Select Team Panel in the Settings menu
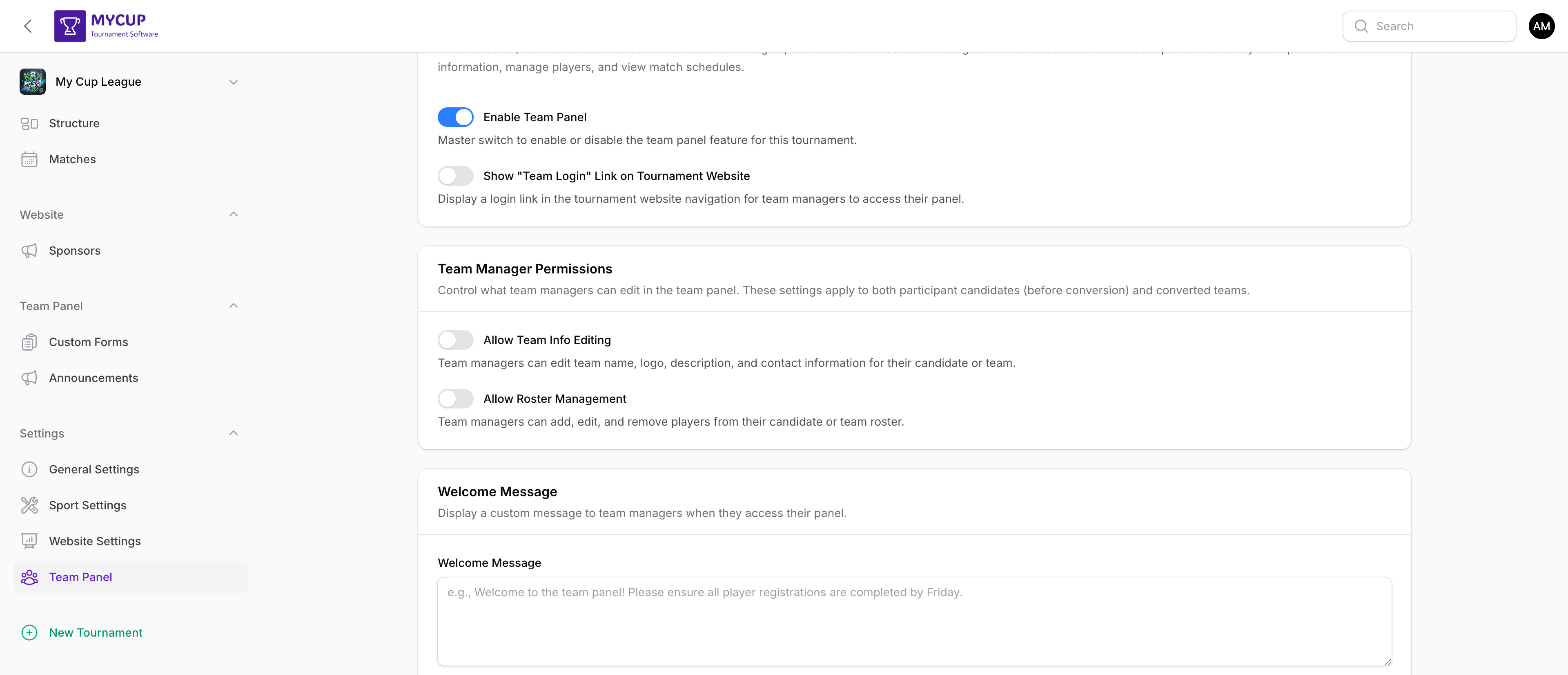The width and height of the screenshot is (1568, 675). tap(80, 577)
